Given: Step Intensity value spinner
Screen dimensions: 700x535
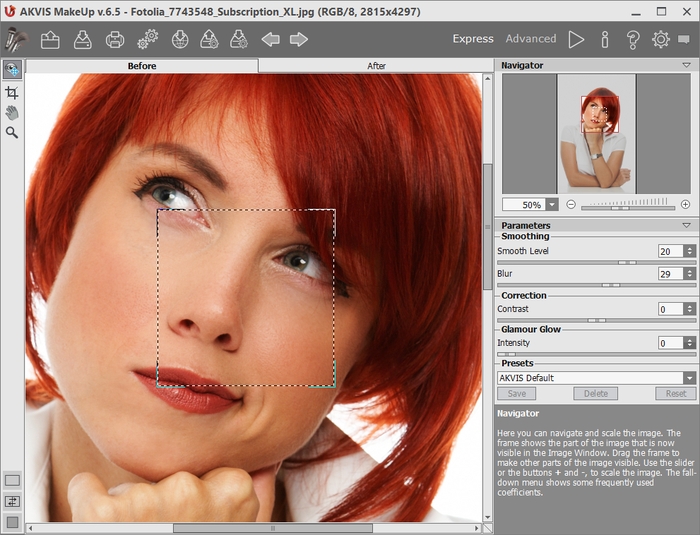Looking at the screenshot, I should click(x=690, y=343).
